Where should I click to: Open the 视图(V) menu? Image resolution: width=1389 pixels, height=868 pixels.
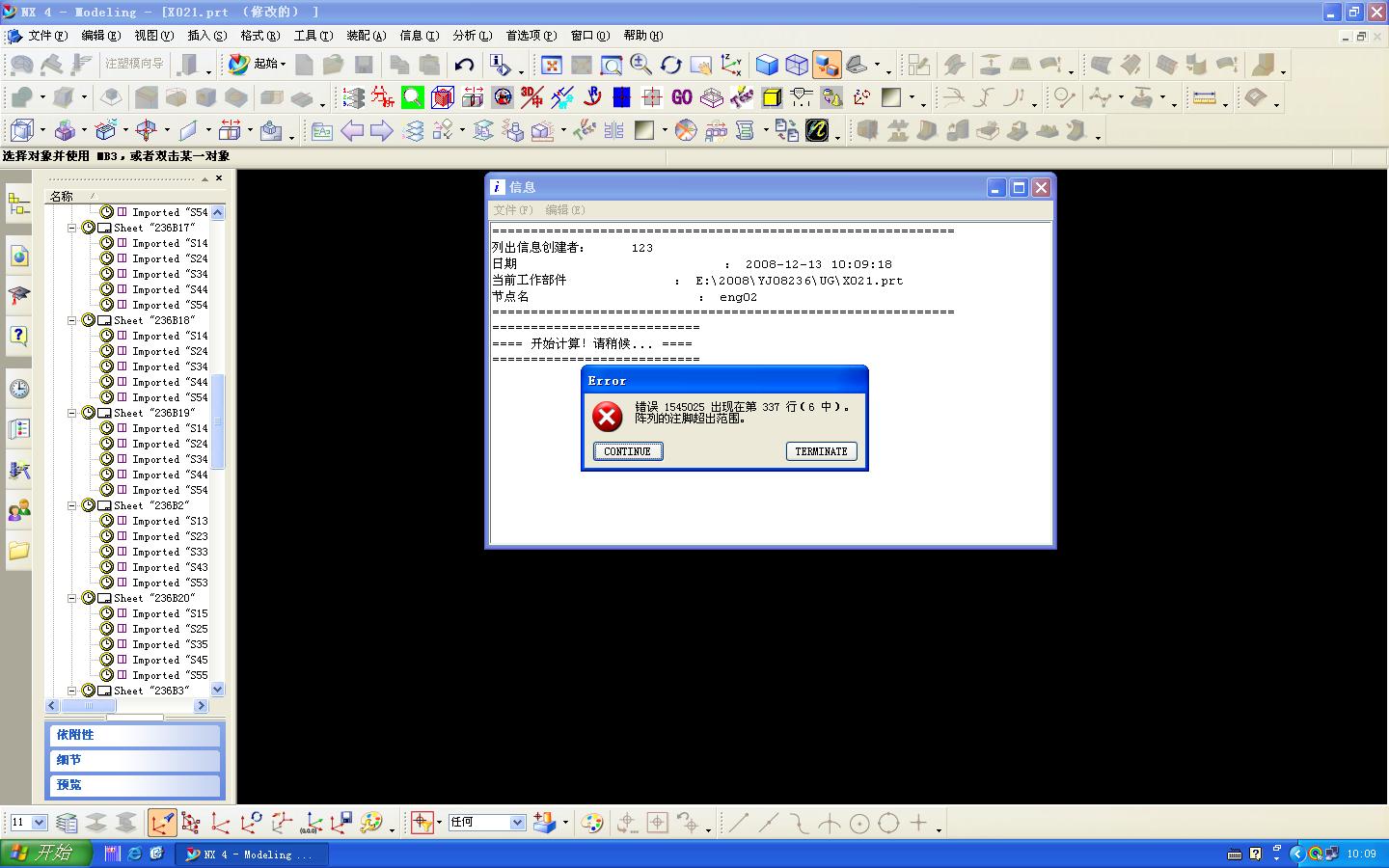click(x=153, y=36)
